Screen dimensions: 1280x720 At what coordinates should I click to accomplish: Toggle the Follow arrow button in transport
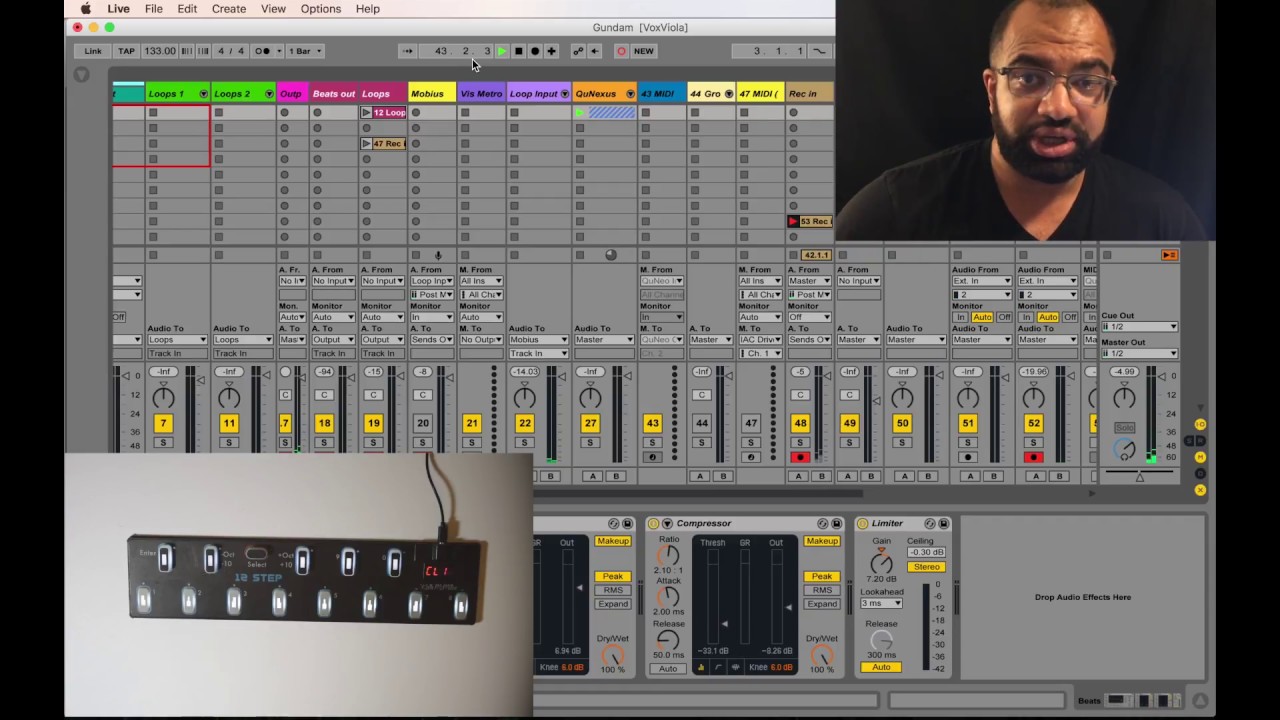point(407,51)
